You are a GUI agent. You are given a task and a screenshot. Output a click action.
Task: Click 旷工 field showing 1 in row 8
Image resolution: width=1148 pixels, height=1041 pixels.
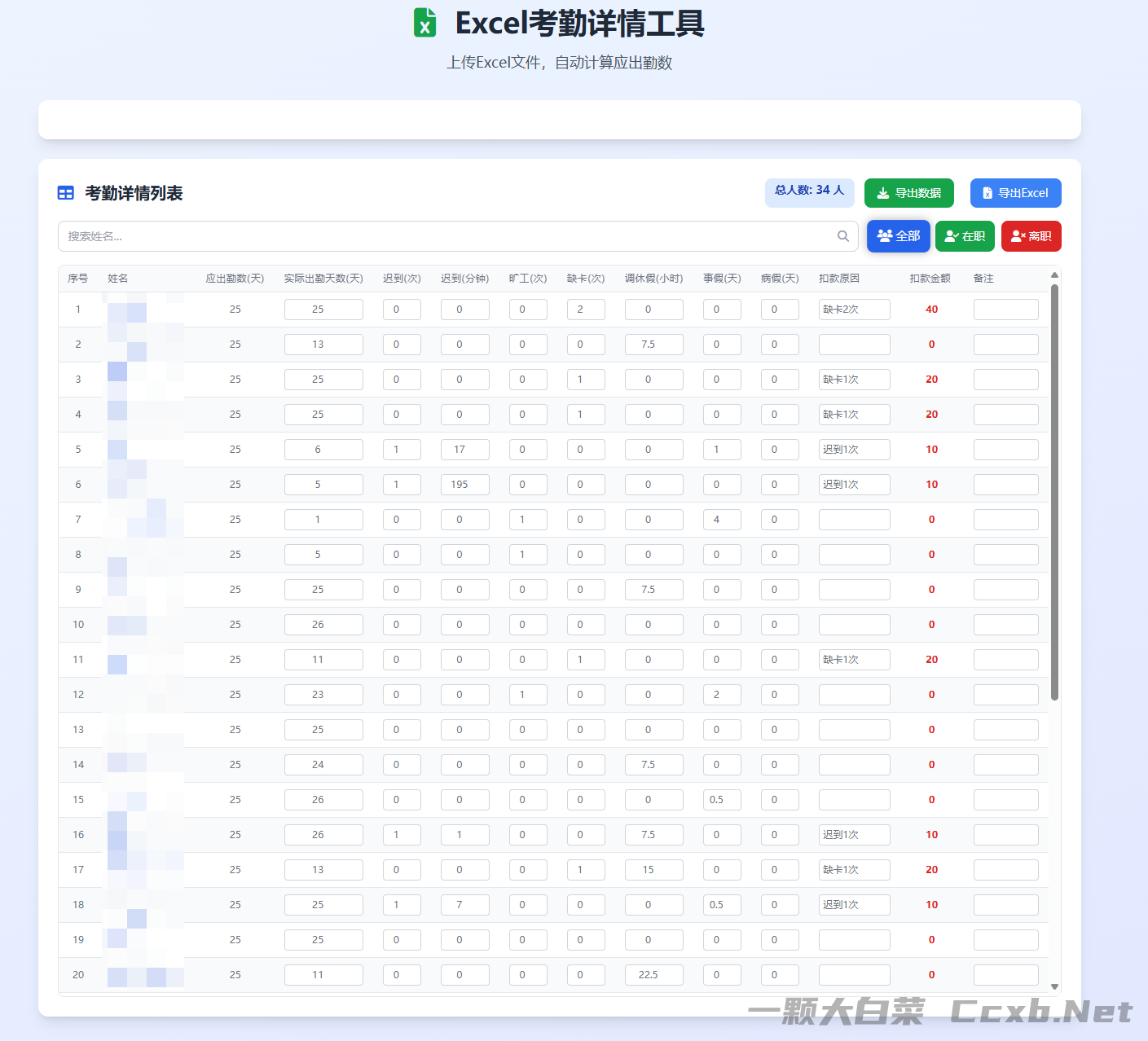pos(528,555)
